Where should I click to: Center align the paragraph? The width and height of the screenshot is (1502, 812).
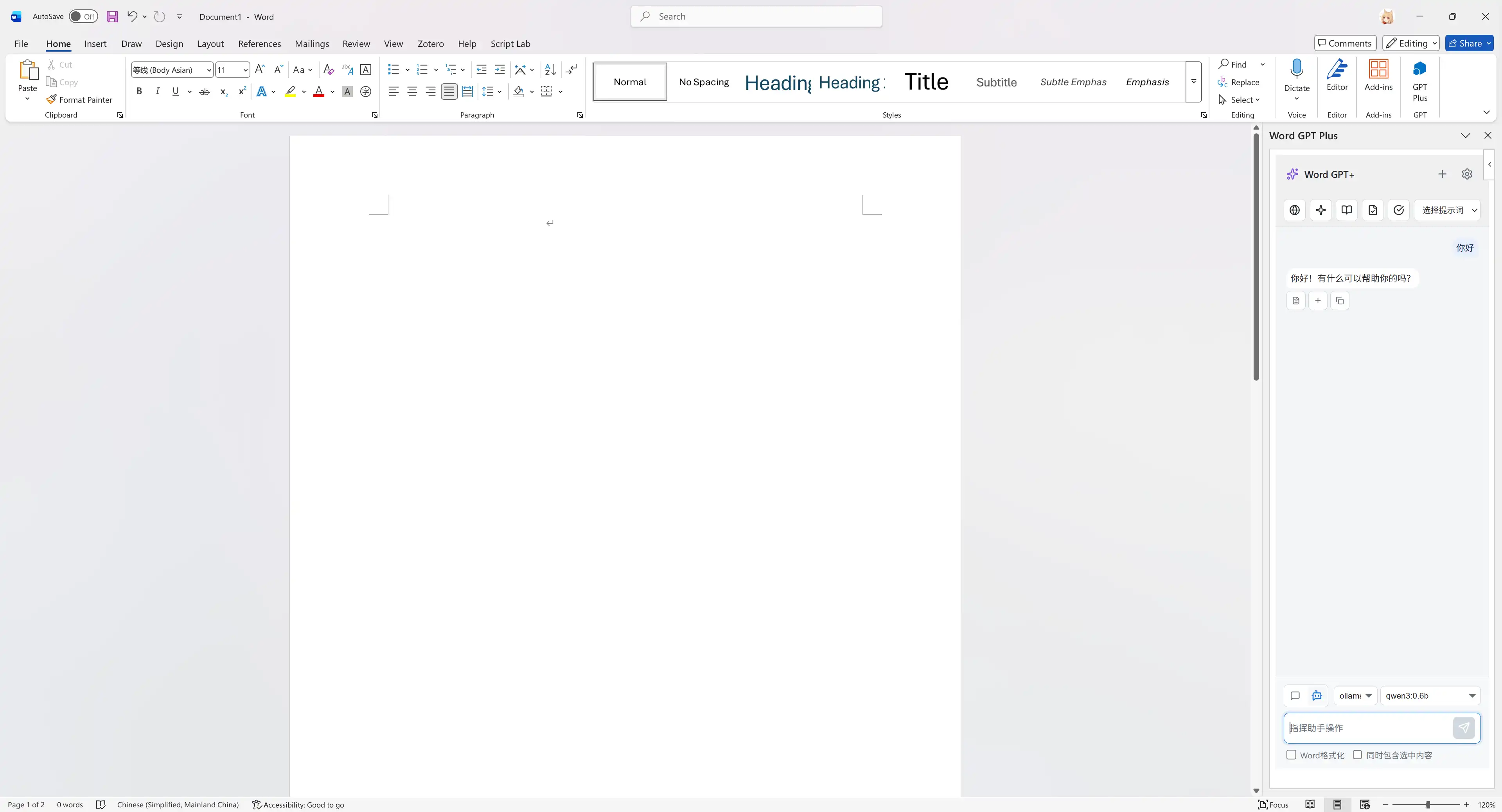click(412, 92)
